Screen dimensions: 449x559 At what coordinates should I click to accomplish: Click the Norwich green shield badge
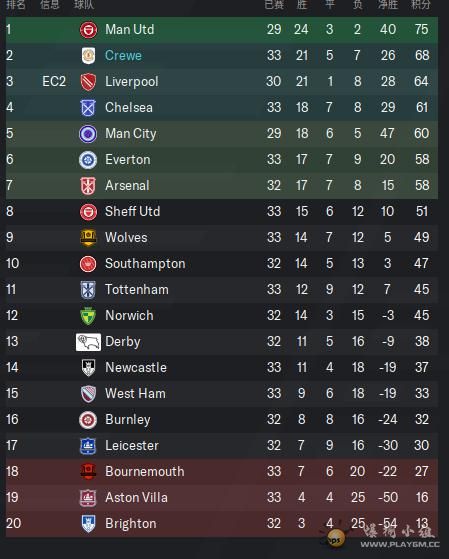tap(88, 316)
